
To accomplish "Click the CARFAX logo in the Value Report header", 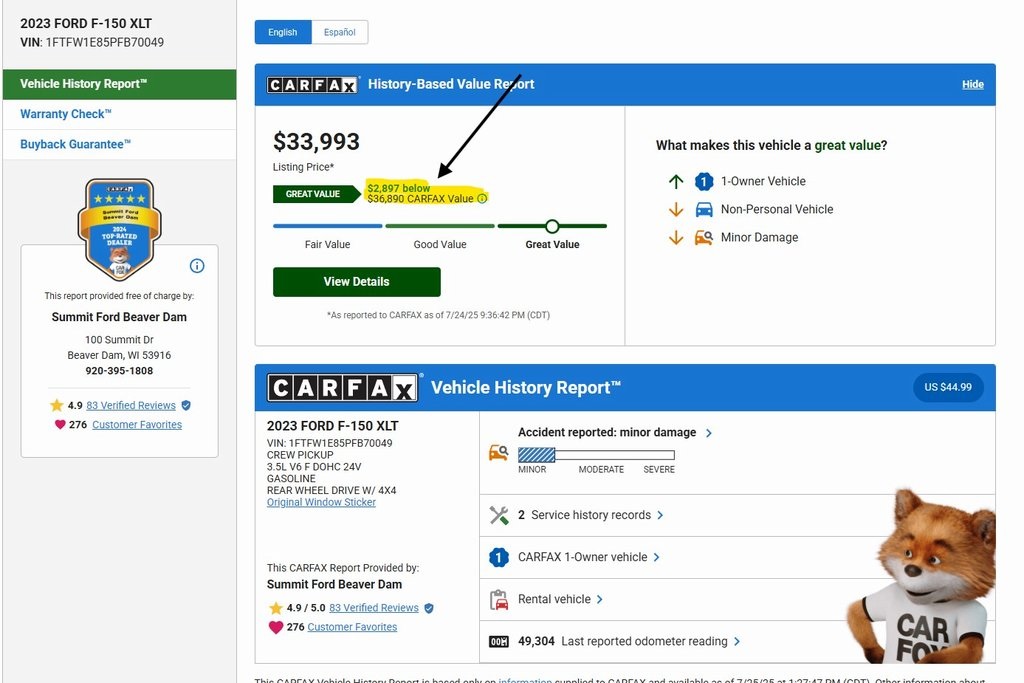I will tap(312, 85).
